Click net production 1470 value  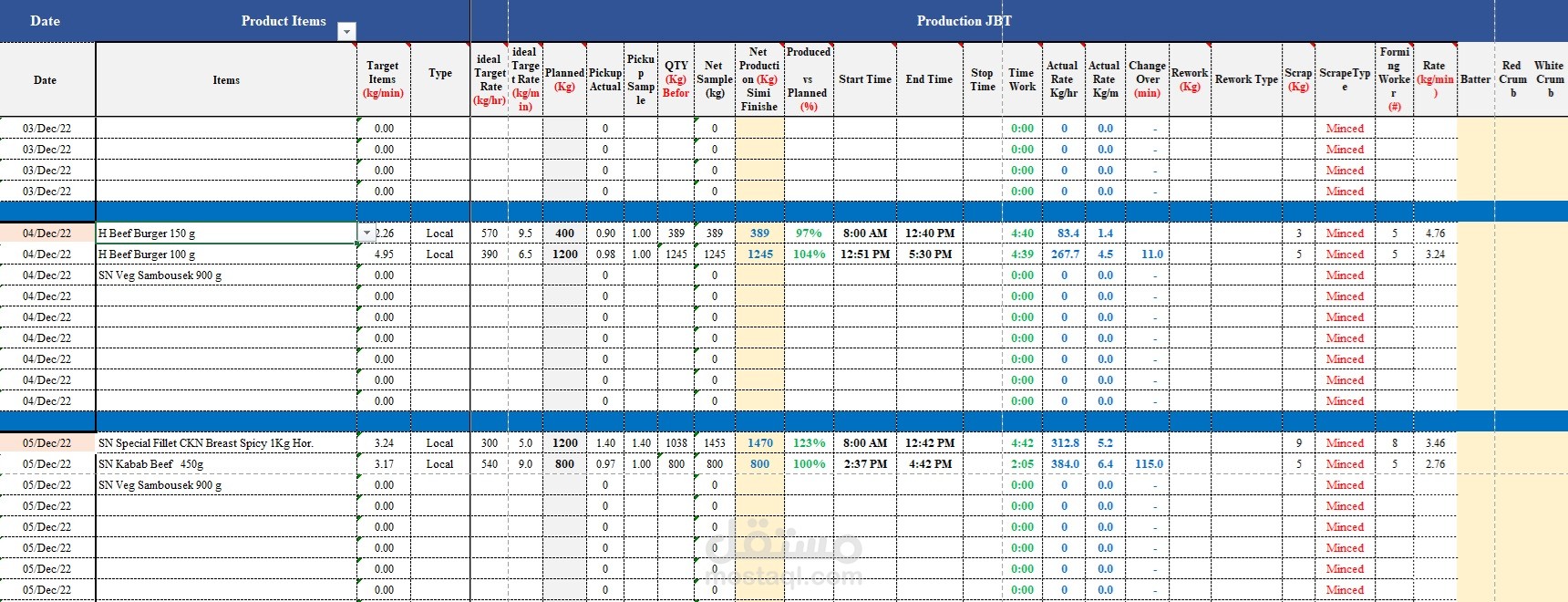tap(760, 443)
